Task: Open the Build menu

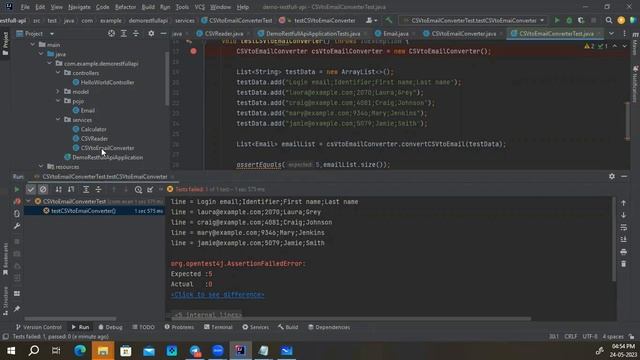Action: 148,7
